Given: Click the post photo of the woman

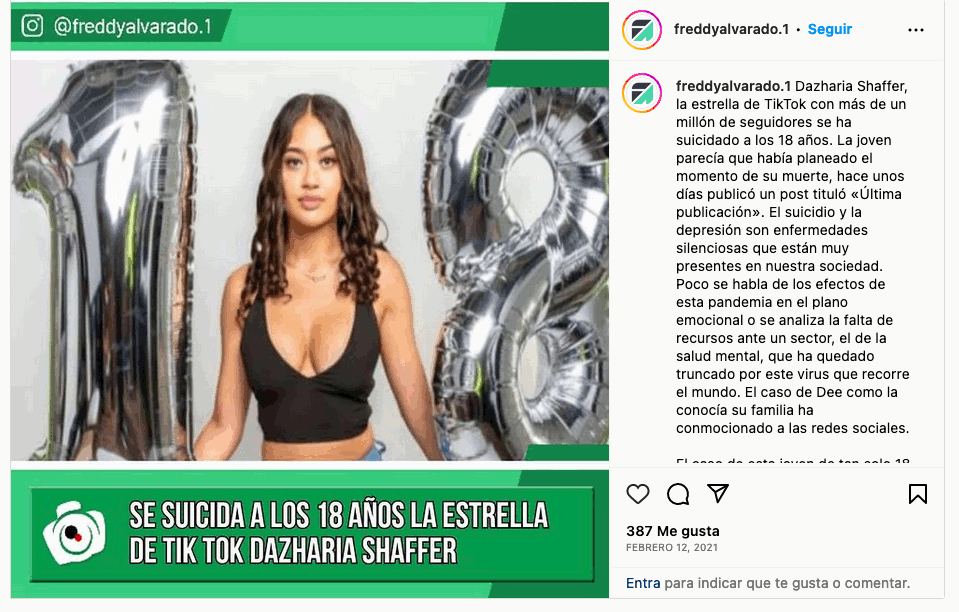Looking at the screenshot, I should point(309,260).
